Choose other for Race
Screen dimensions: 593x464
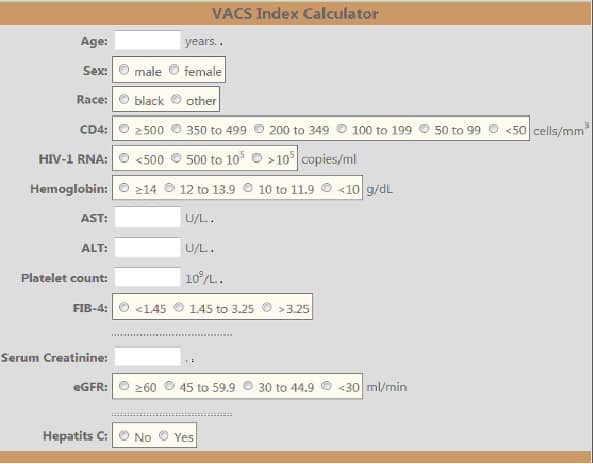coord(176,99)
